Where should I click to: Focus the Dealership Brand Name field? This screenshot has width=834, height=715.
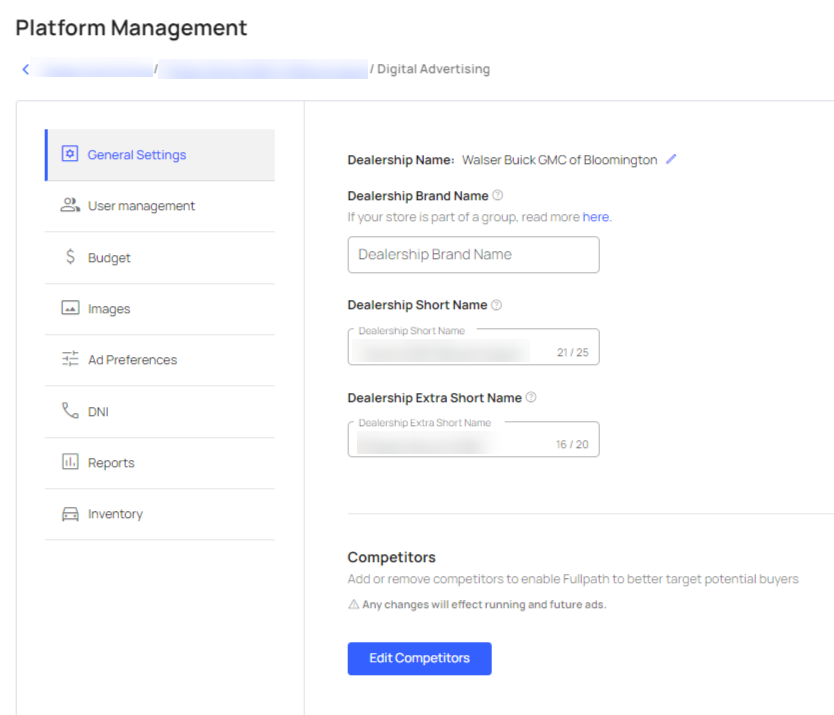(473, 255)
